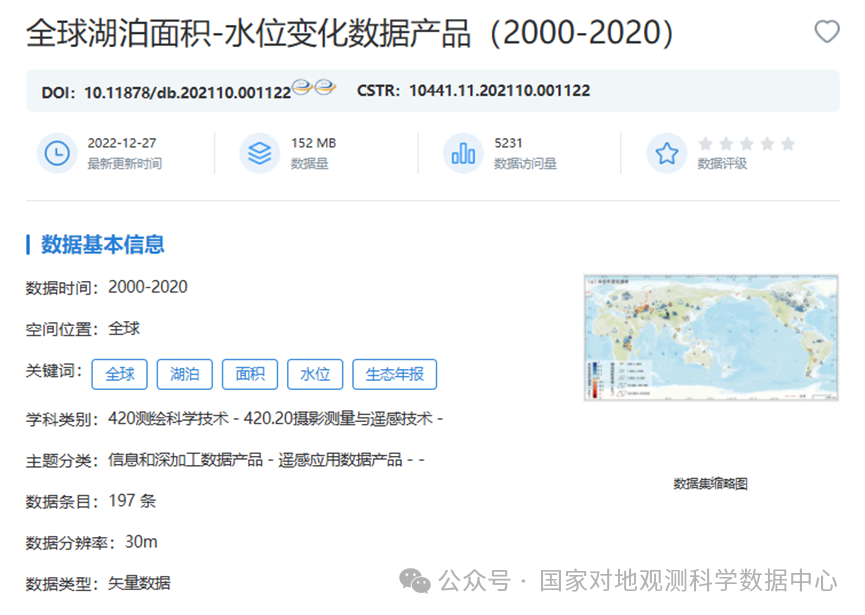
Task: Set the rating to the third star
Action: 747,144
